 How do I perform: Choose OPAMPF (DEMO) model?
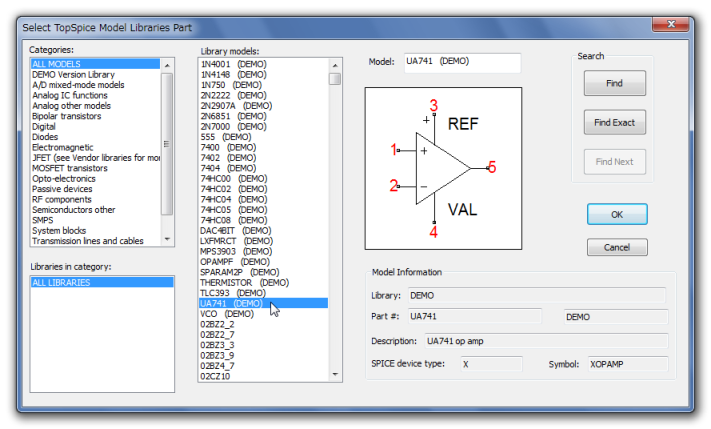(x=263, y=262)
